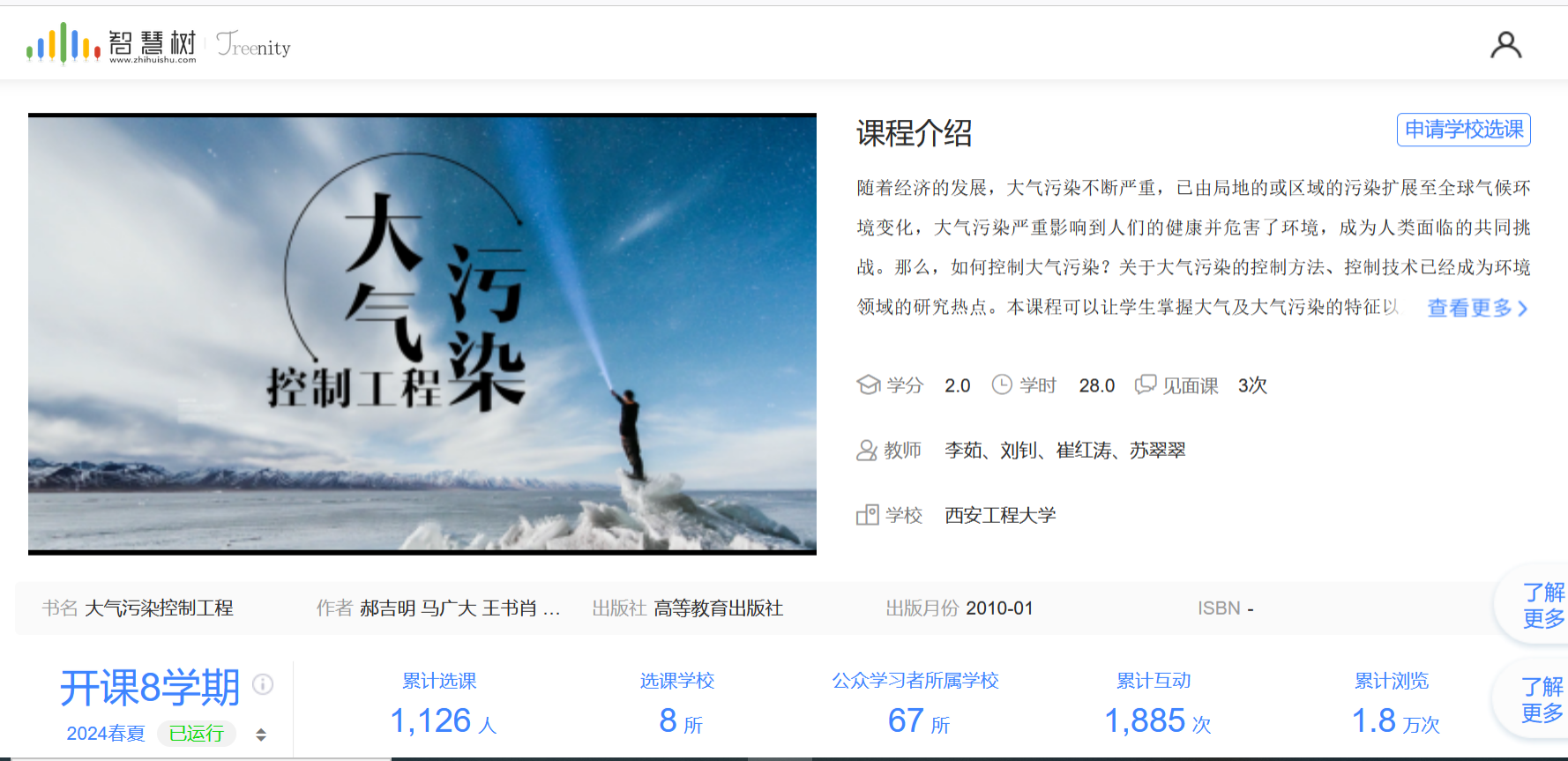Click the truncated author names text
The width and height of the screenshot is (1568, 761).
[459, 608]
